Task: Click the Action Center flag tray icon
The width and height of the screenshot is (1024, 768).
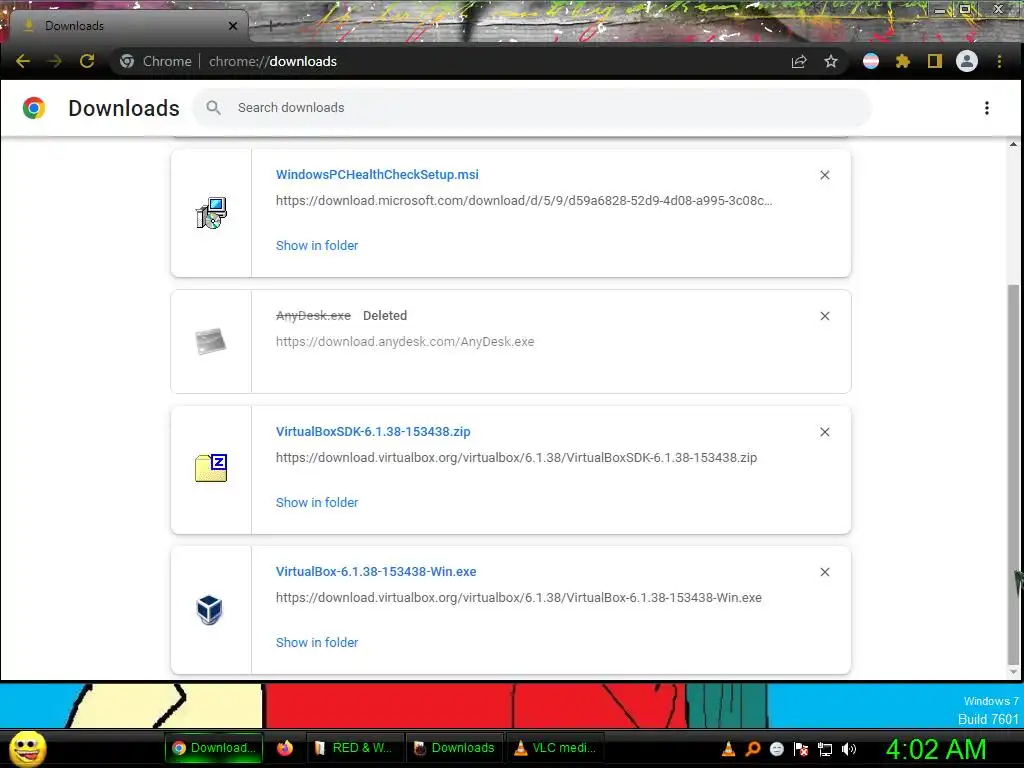Action: pyautogui.click(x=801, y=749)
